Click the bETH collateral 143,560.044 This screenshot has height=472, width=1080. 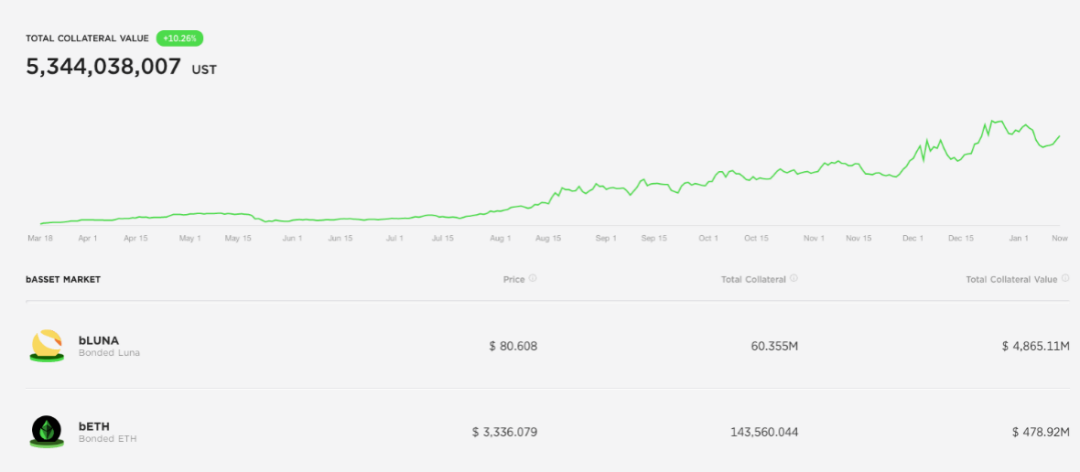click(x=765, y=433)
